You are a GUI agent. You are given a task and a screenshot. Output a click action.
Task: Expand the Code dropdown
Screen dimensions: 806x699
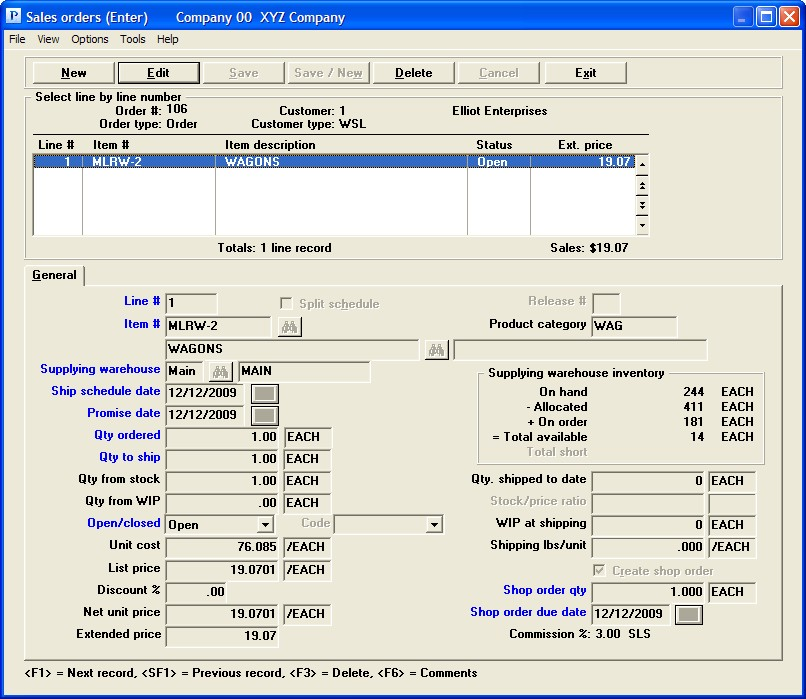[434, 525]
